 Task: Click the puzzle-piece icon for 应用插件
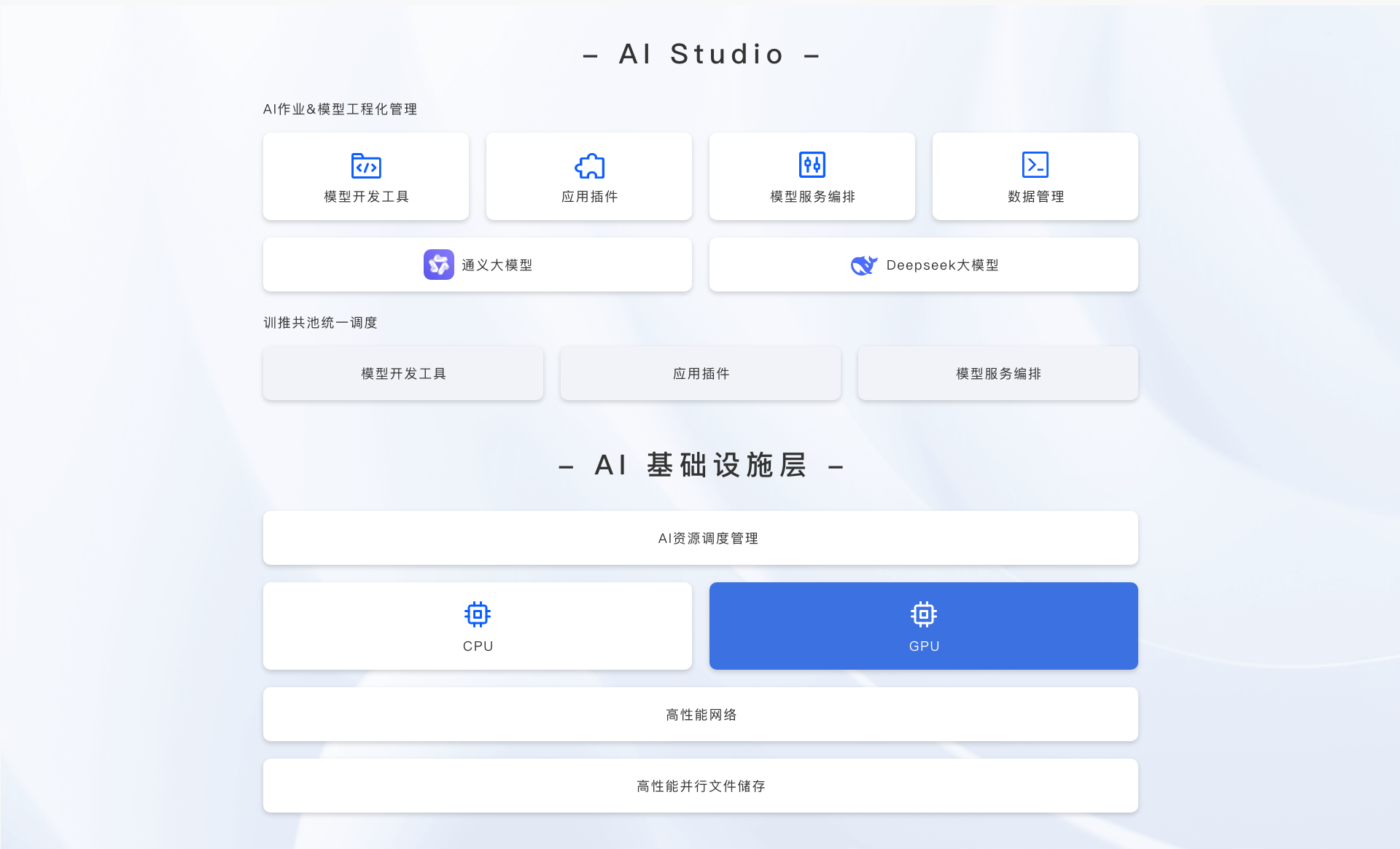click(589, 165)
